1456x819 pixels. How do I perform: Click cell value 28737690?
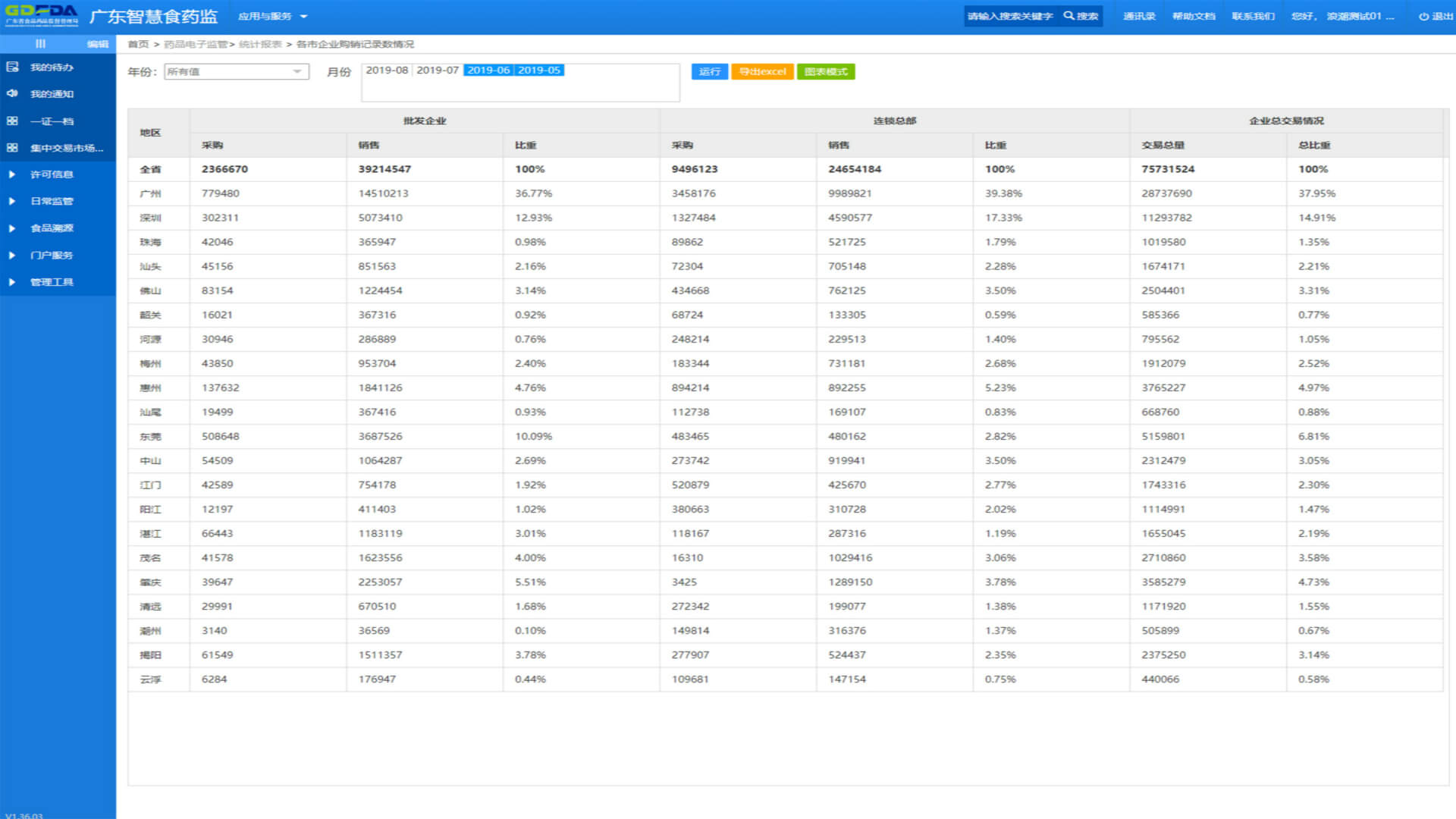[1166, 193]
